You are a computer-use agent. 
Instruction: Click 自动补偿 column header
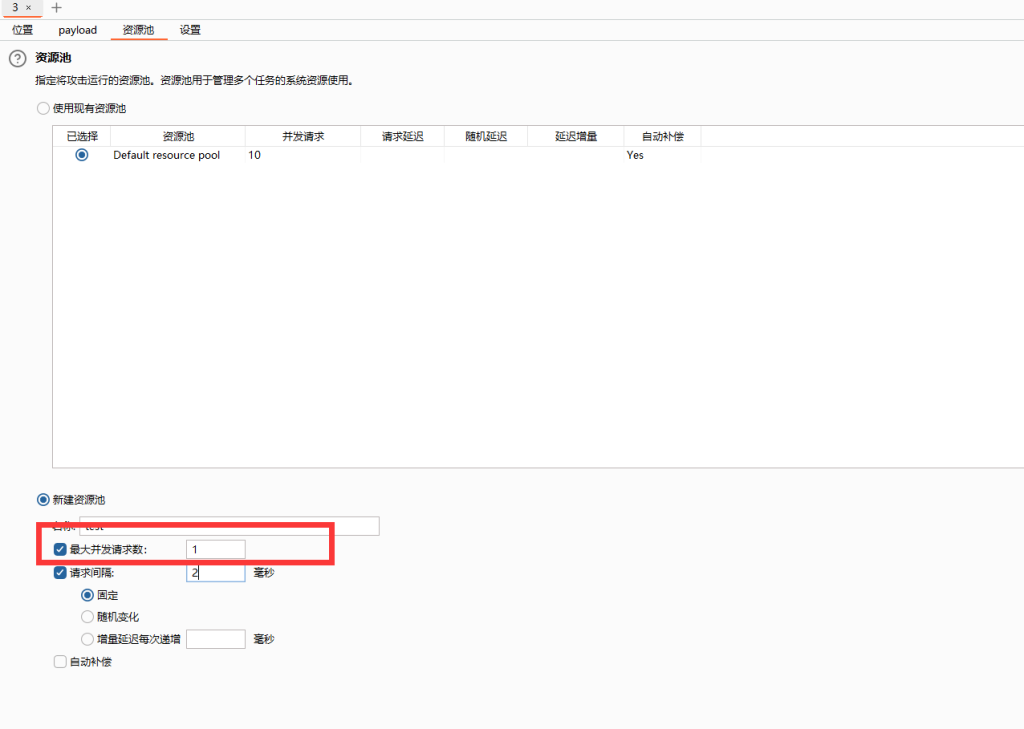click(x=662, y=137)
